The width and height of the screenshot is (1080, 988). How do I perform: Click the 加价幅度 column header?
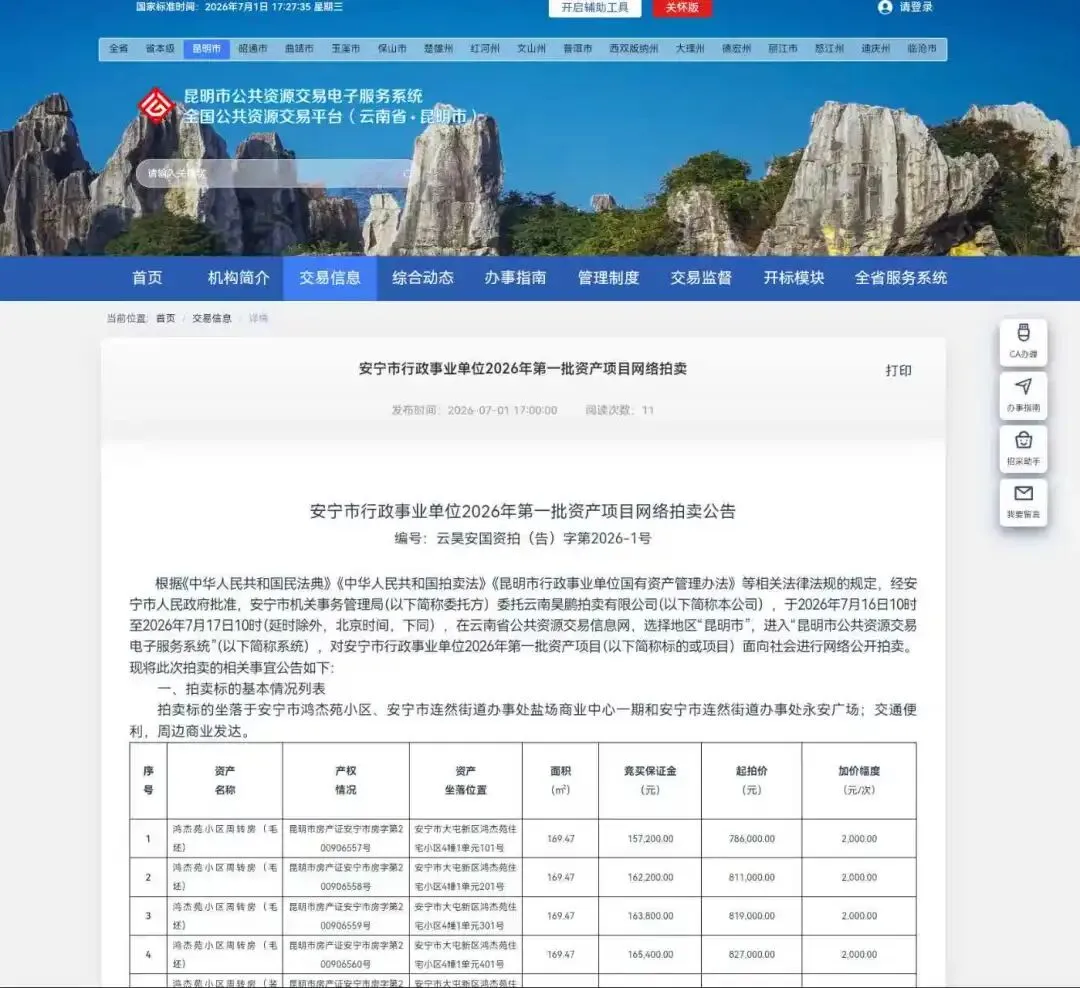[x=859, y=781]
